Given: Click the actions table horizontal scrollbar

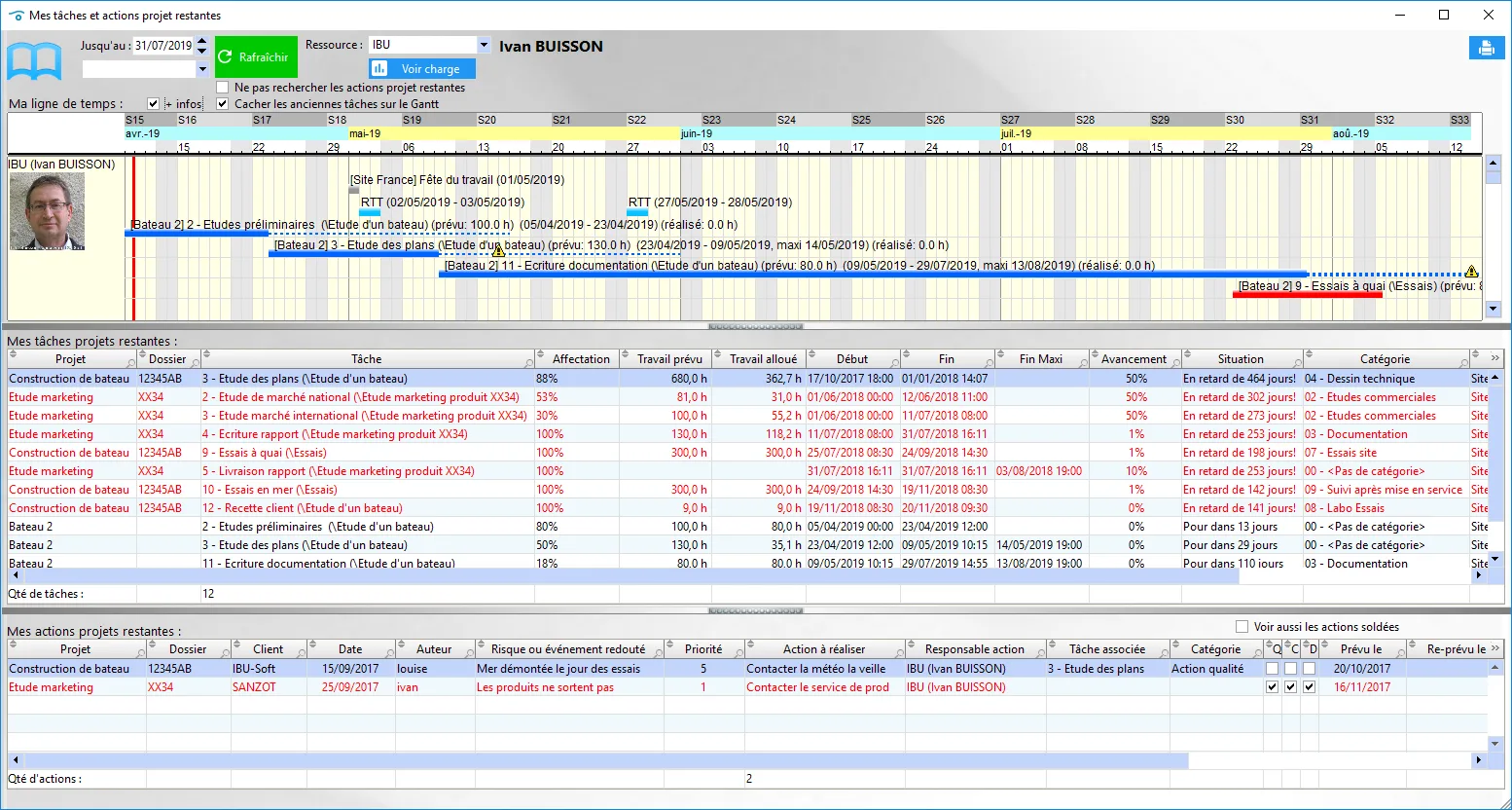Looking at the screenshot, I should (x=598, y=759).
